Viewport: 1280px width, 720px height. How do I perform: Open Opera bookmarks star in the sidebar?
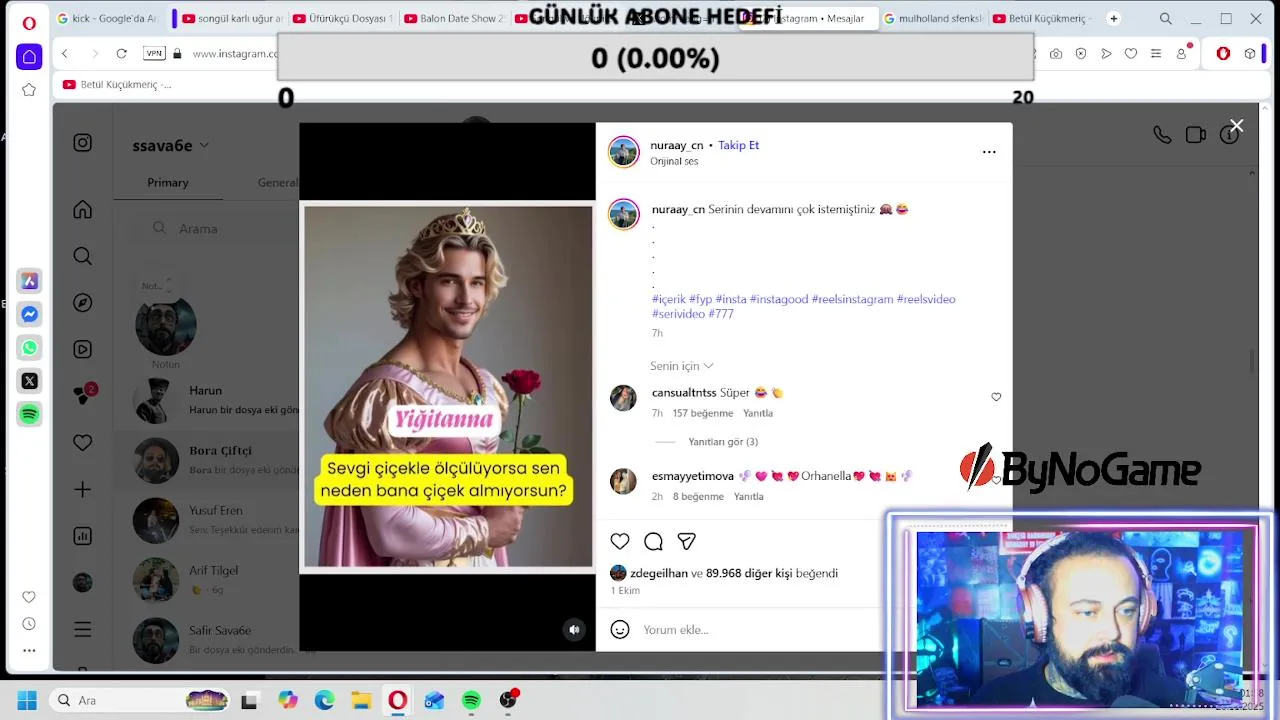[x=29, y=90]
